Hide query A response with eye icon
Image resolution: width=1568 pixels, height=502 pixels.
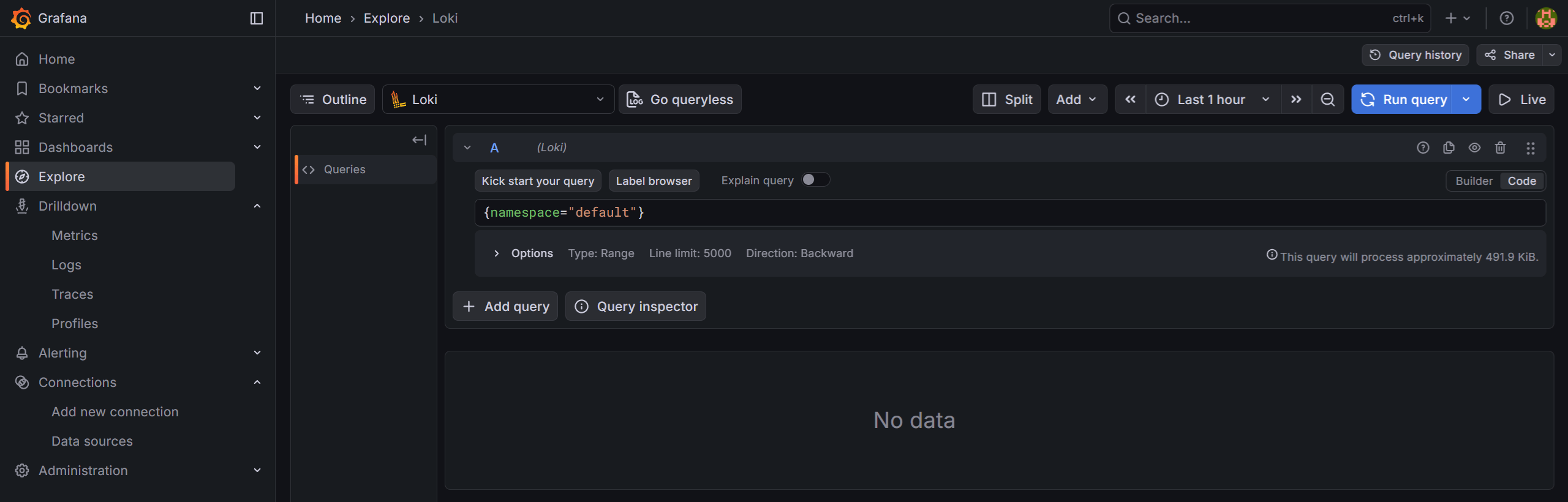pyautogui.click(x=1474, y=148)
